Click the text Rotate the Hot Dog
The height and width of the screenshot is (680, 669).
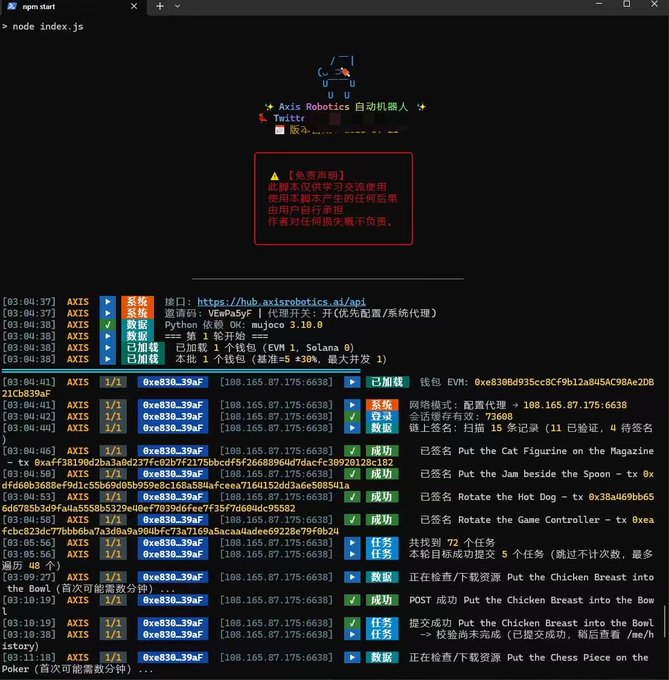(x=507, y=497)
